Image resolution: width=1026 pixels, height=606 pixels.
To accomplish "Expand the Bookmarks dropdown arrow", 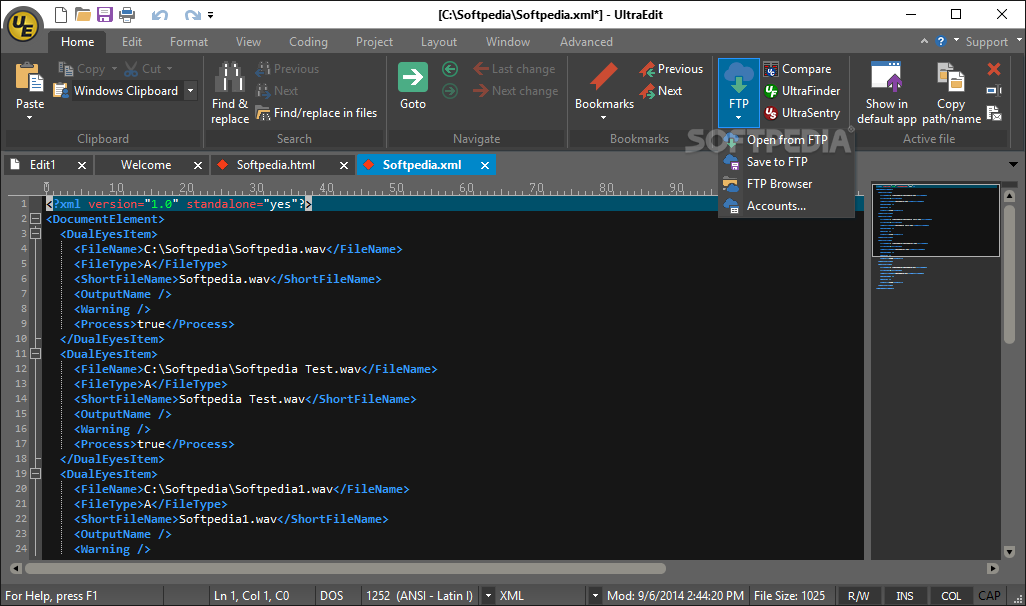I will pos(603,118).
